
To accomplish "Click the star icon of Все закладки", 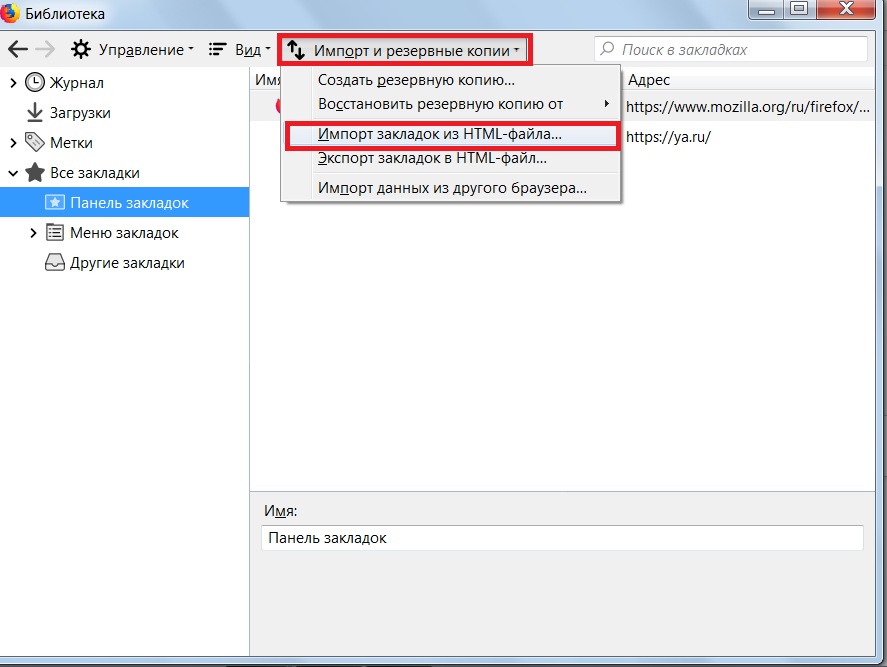I will pos(35,173).
